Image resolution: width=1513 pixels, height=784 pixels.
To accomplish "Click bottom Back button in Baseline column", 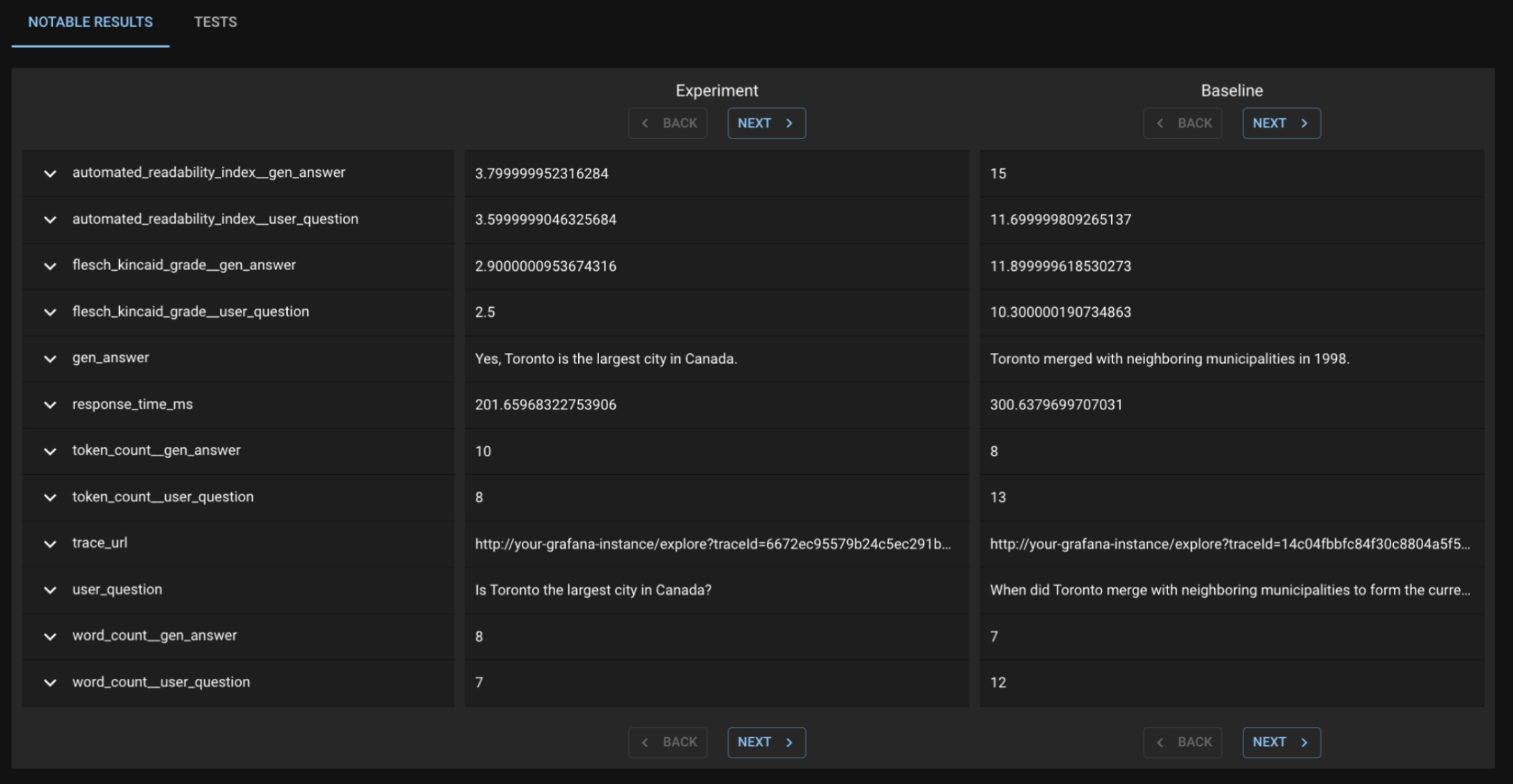I will [x=1182, y=742].
